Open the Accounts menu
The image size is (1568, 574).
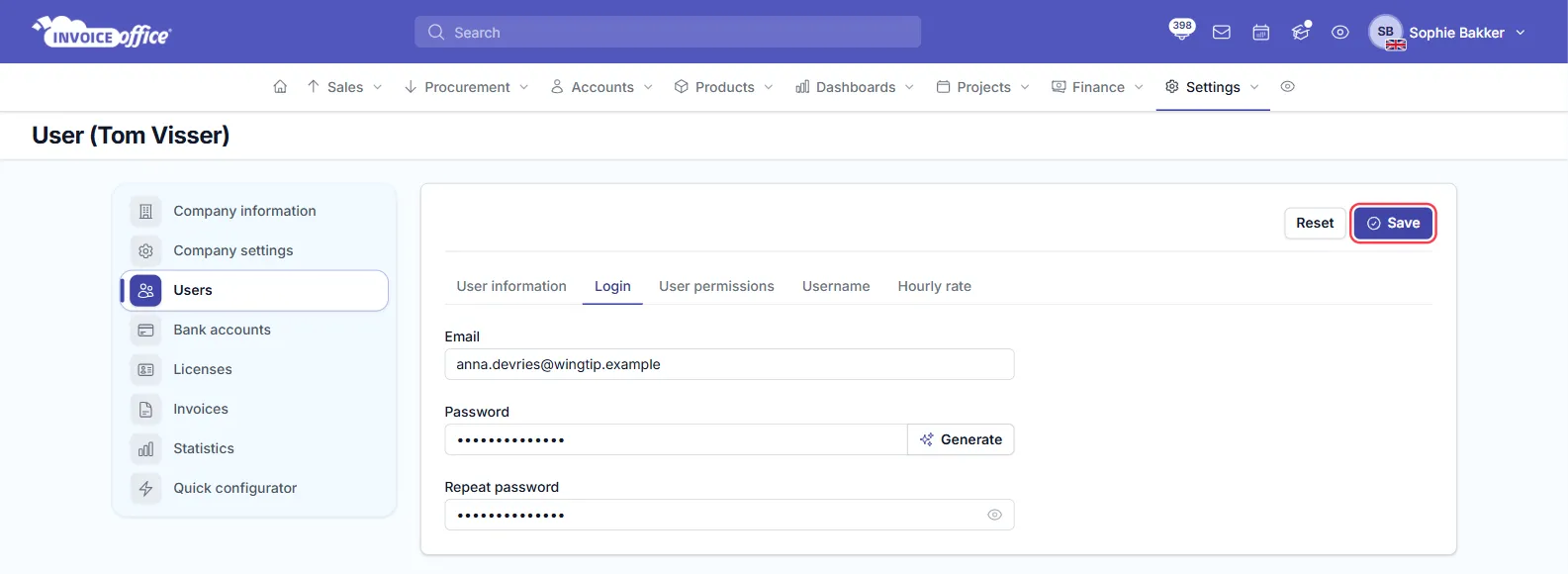(601, 87)
